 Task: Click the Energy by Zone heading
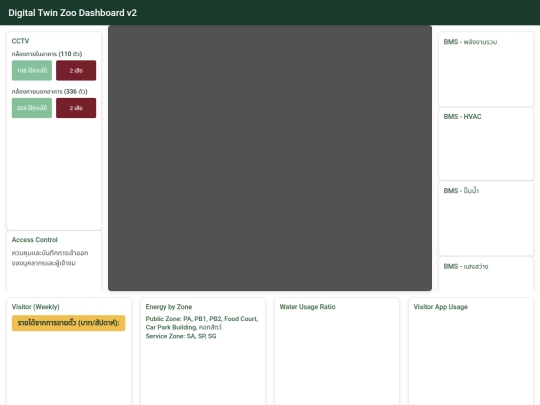click(x=169, y=307)
